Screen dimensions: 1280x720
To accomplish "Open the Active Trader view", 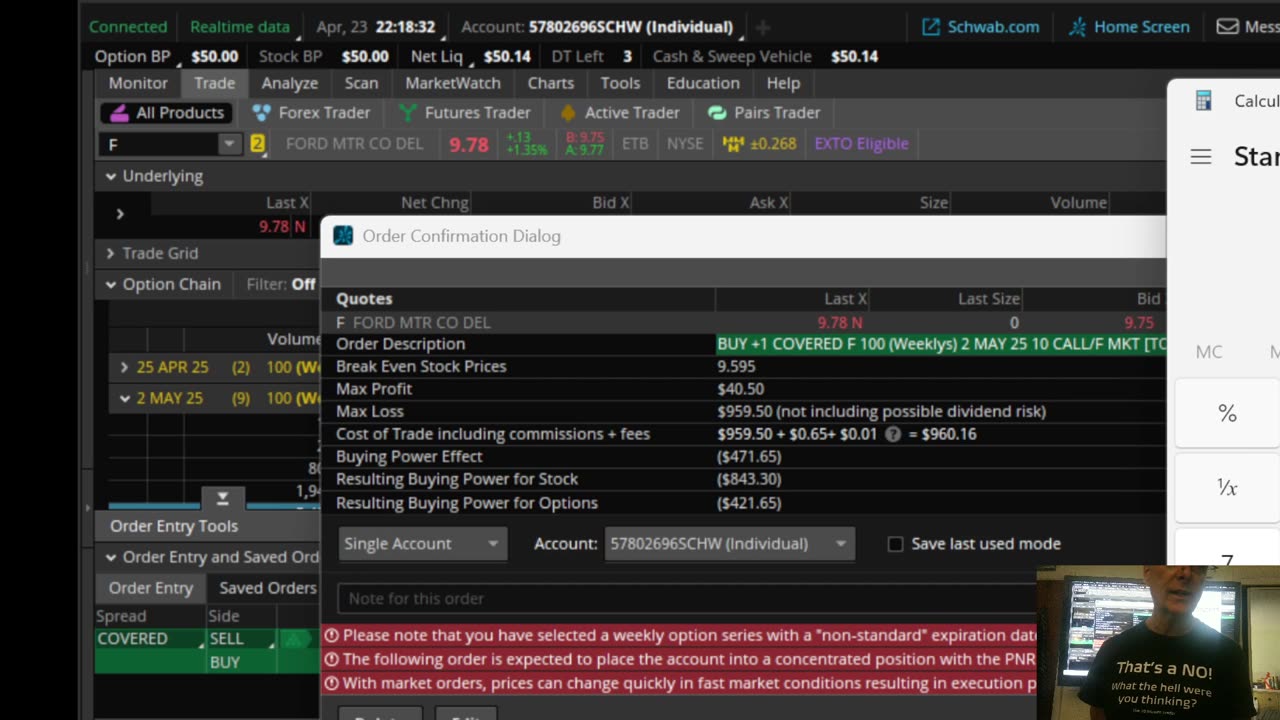I will 619,113.
